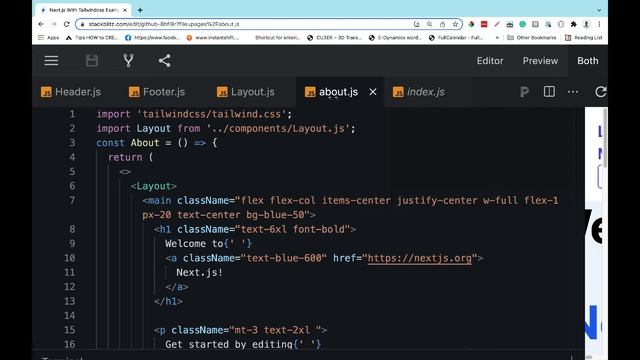Close the Next.js With Tailwindcss browser tab
The height and width of the screenshot is (360, 640).
(x=125, y=10)
